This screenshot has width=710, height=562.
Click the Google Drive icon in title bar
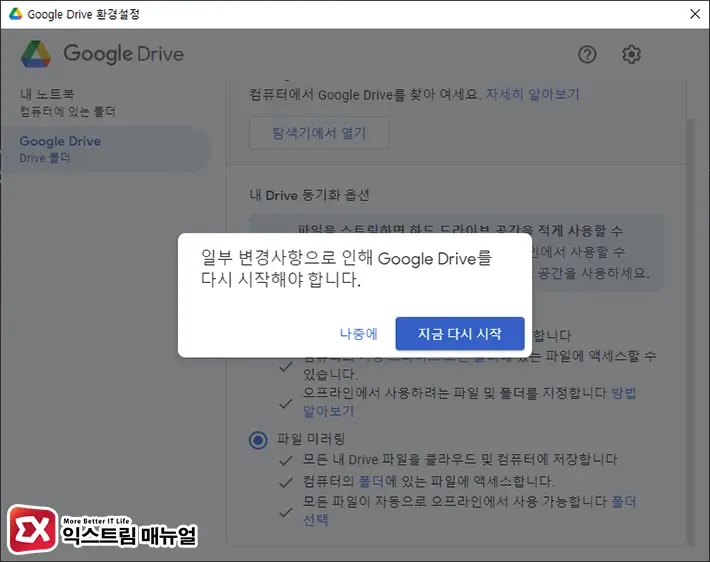(16, 14)
